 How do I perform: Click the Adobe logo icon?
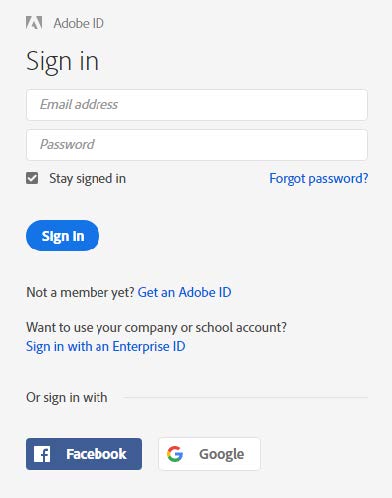[x=34, y=23]
